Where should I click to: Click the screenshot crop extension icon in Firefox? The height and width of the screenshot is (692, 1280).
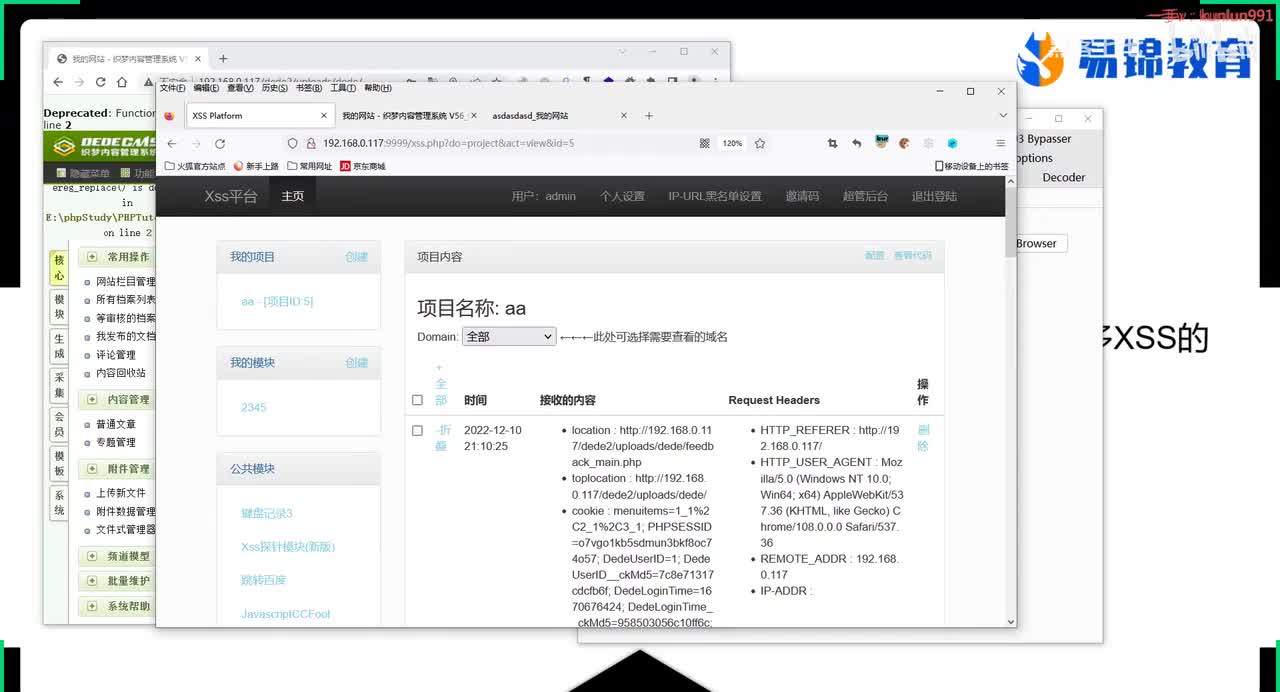(x=832, y=143)
